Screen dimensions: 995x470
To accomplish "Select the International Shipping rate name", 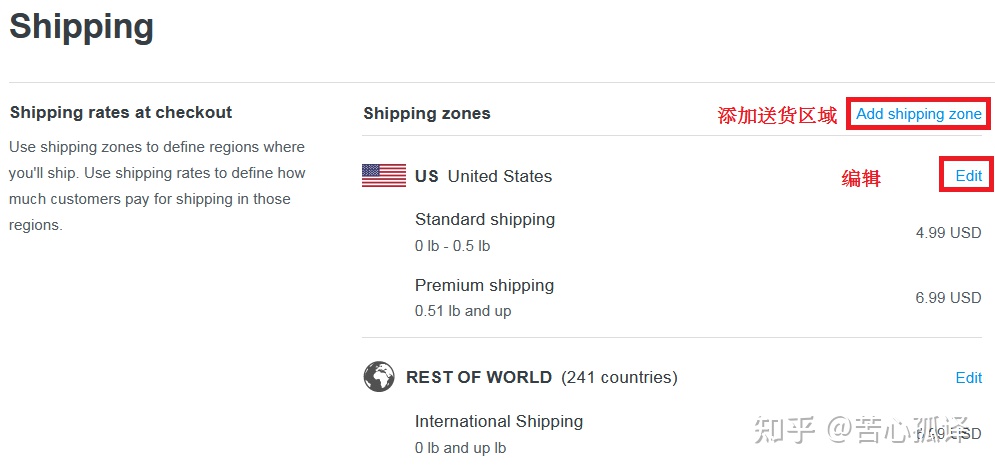I will 499,421.
